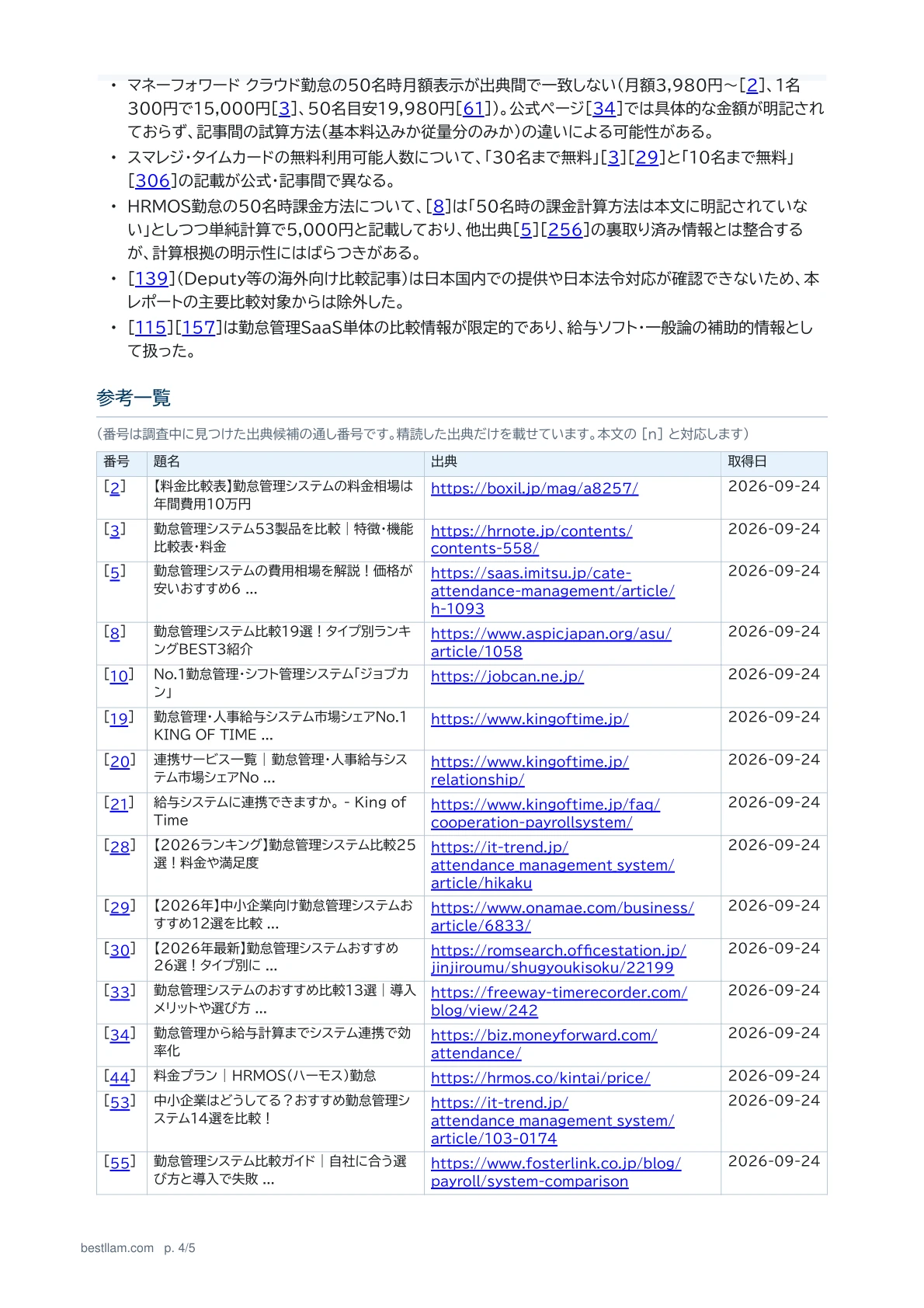Click the 番号 column header
This screenshot has width=924, height=1308.
point(116,461)
